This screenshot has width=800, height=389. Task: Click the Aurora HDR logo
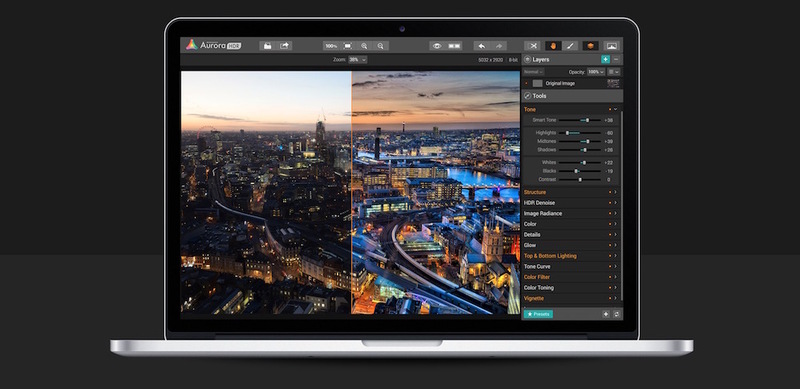pos(213,45)
